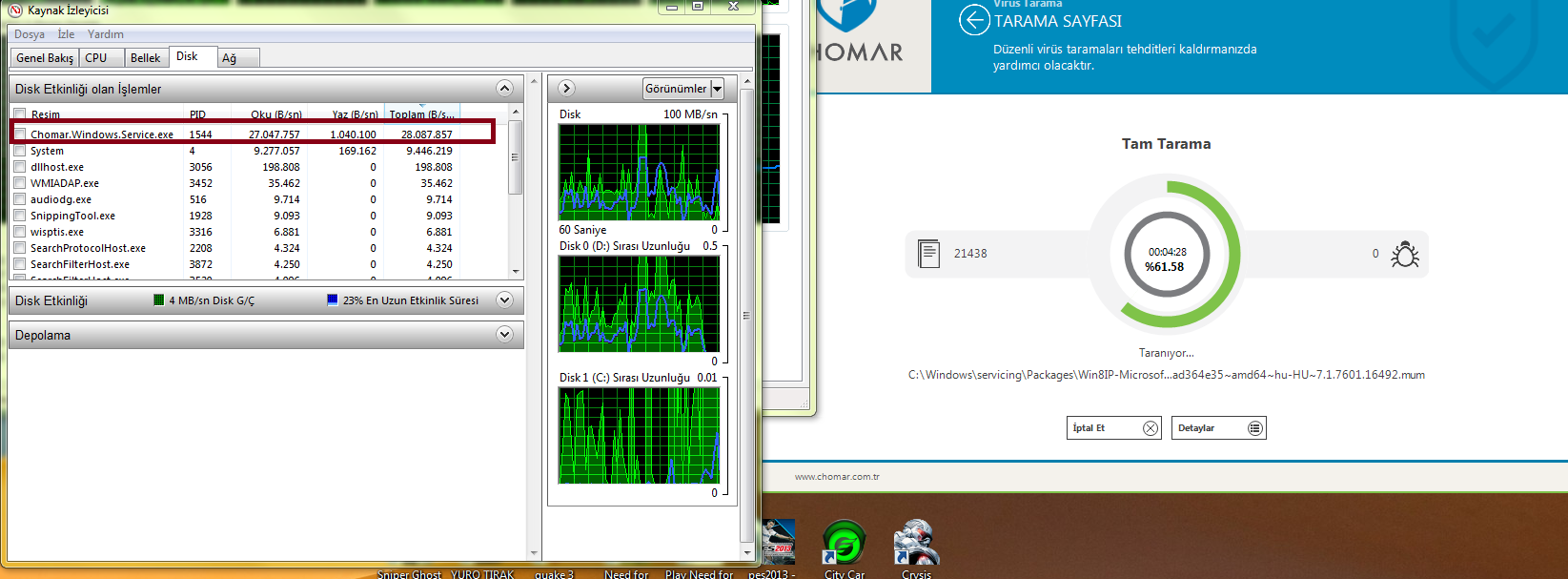Click the bug threat icon in Chomar scan
The height and width of the screenshot is (579, 1568).
(x=1405, y=254)
